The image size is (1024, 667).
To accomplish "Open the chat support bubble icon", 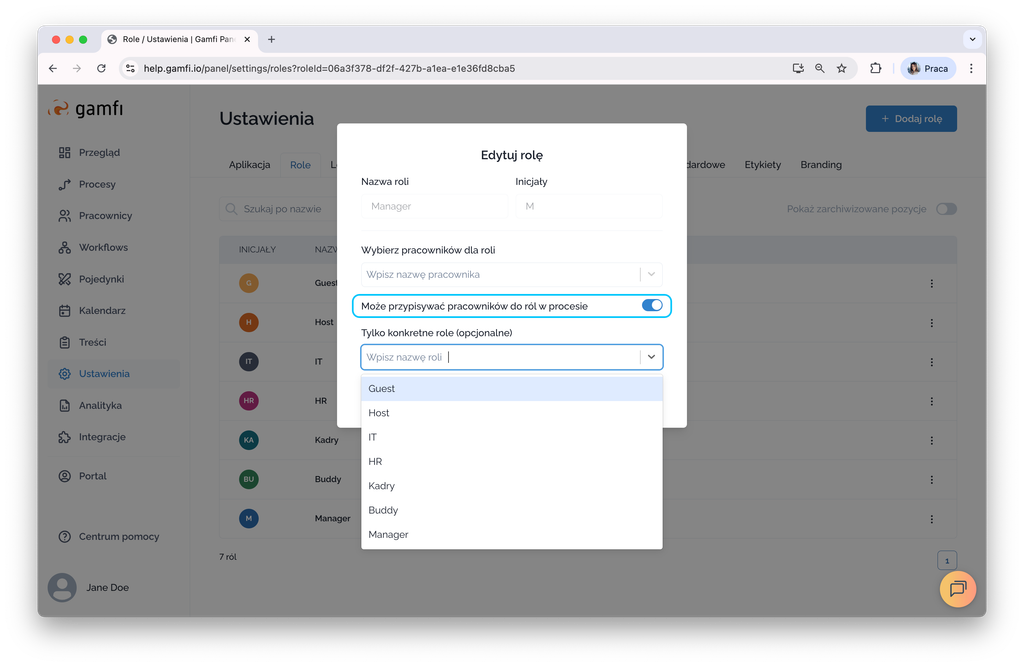I will [957, 589].
